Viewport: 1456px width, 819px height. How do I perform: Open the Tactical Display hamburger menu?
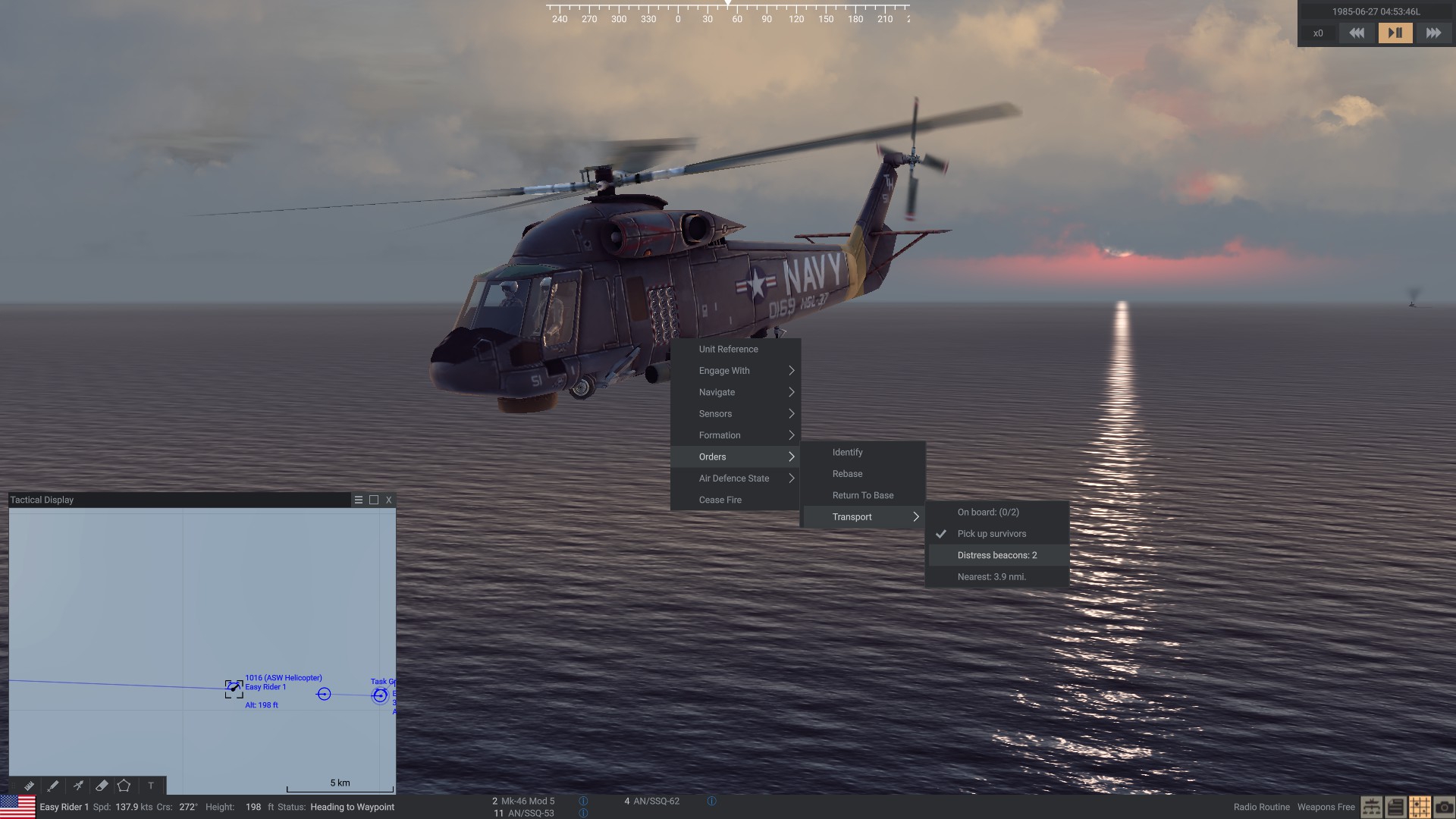click(x=359, y=500)
